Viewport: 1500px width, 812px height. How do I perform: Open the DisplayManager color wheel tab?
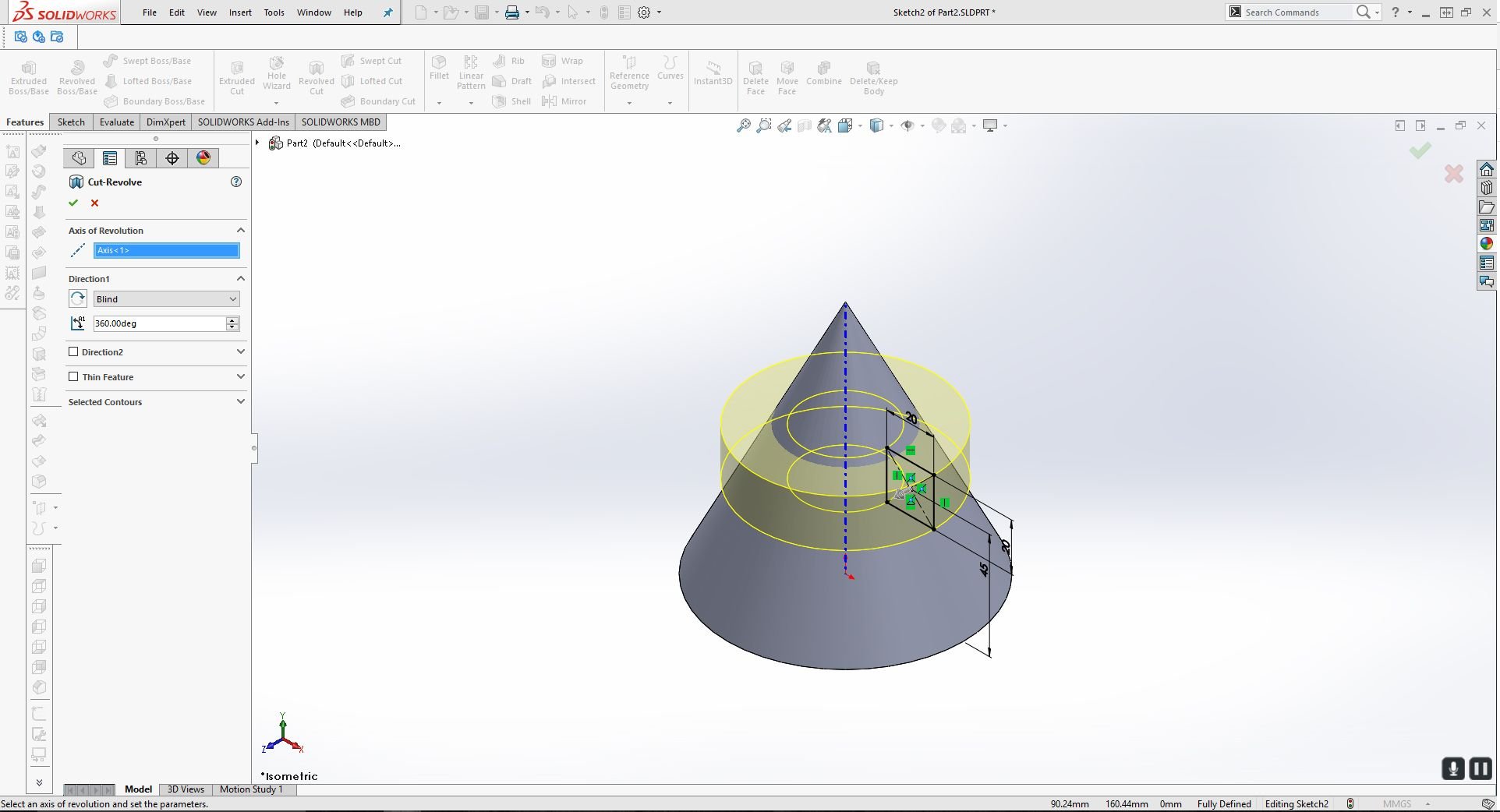(203, 158)
